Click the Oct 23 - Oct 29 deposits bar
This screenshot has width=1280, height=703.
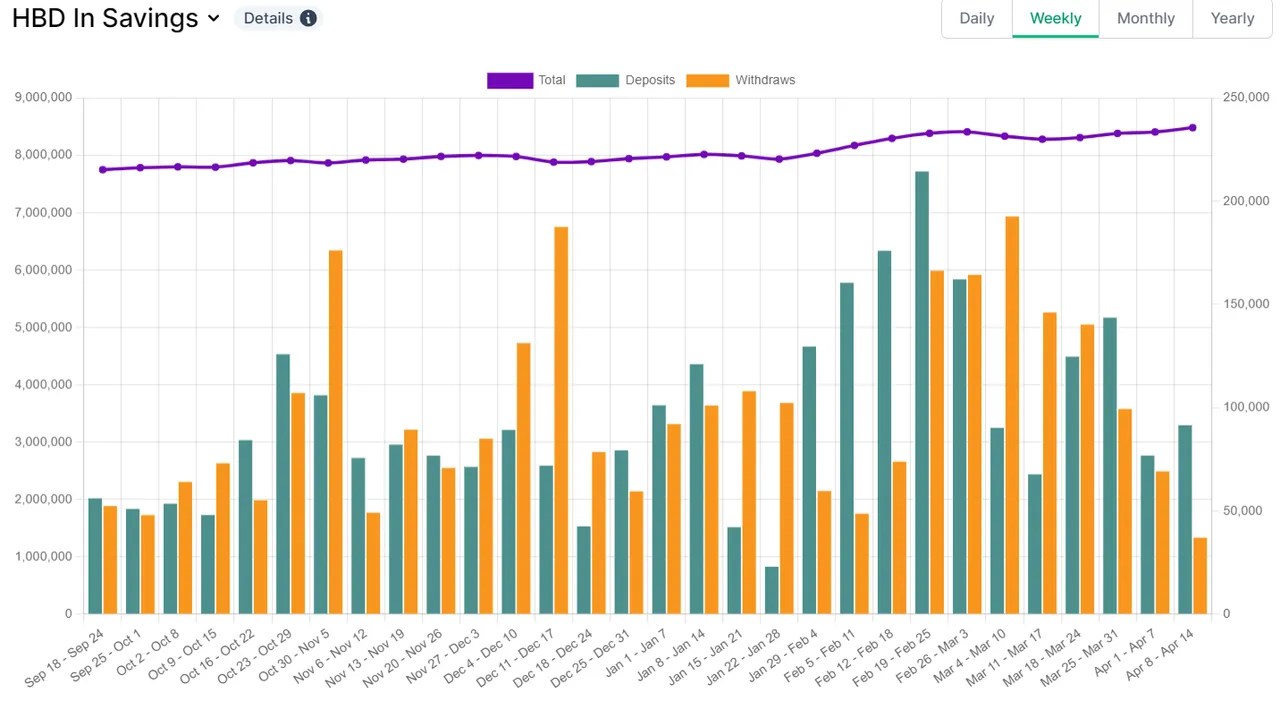point(283,484)
